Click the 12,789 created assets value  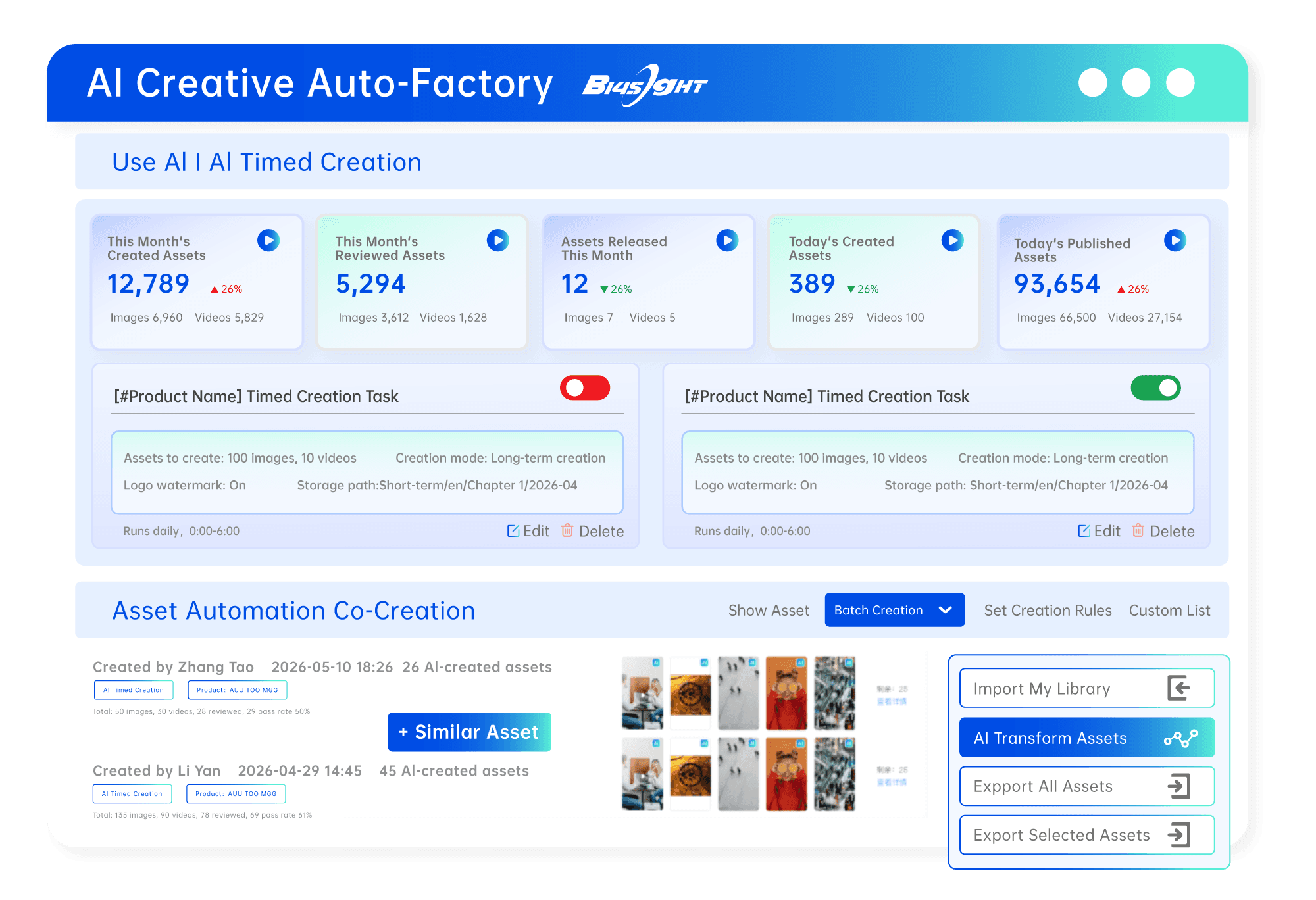click(x=148, y=284)
